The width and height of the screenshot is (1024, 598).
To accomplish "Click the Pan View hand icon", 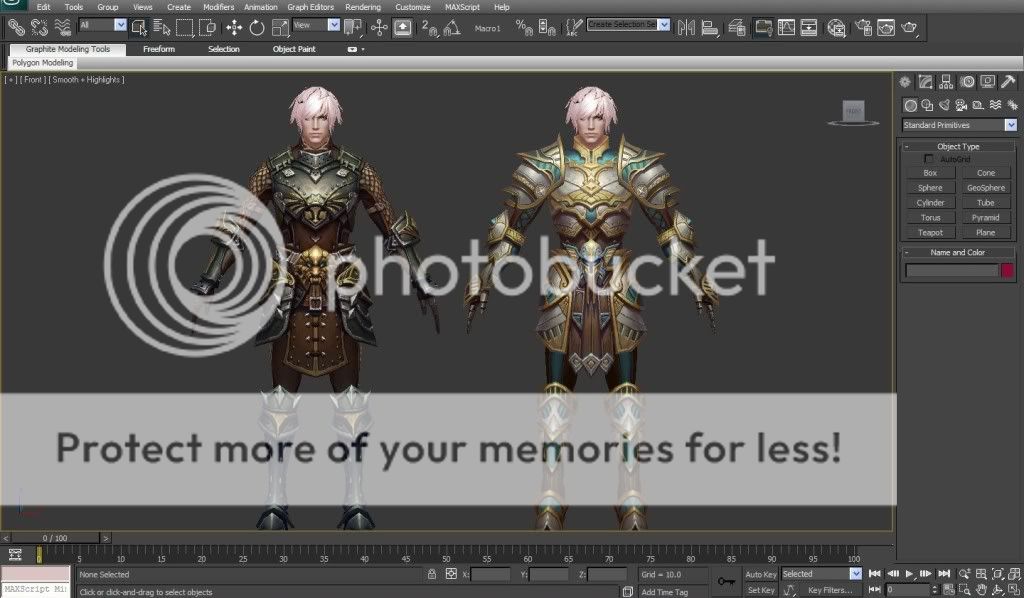I will point(981,590).
